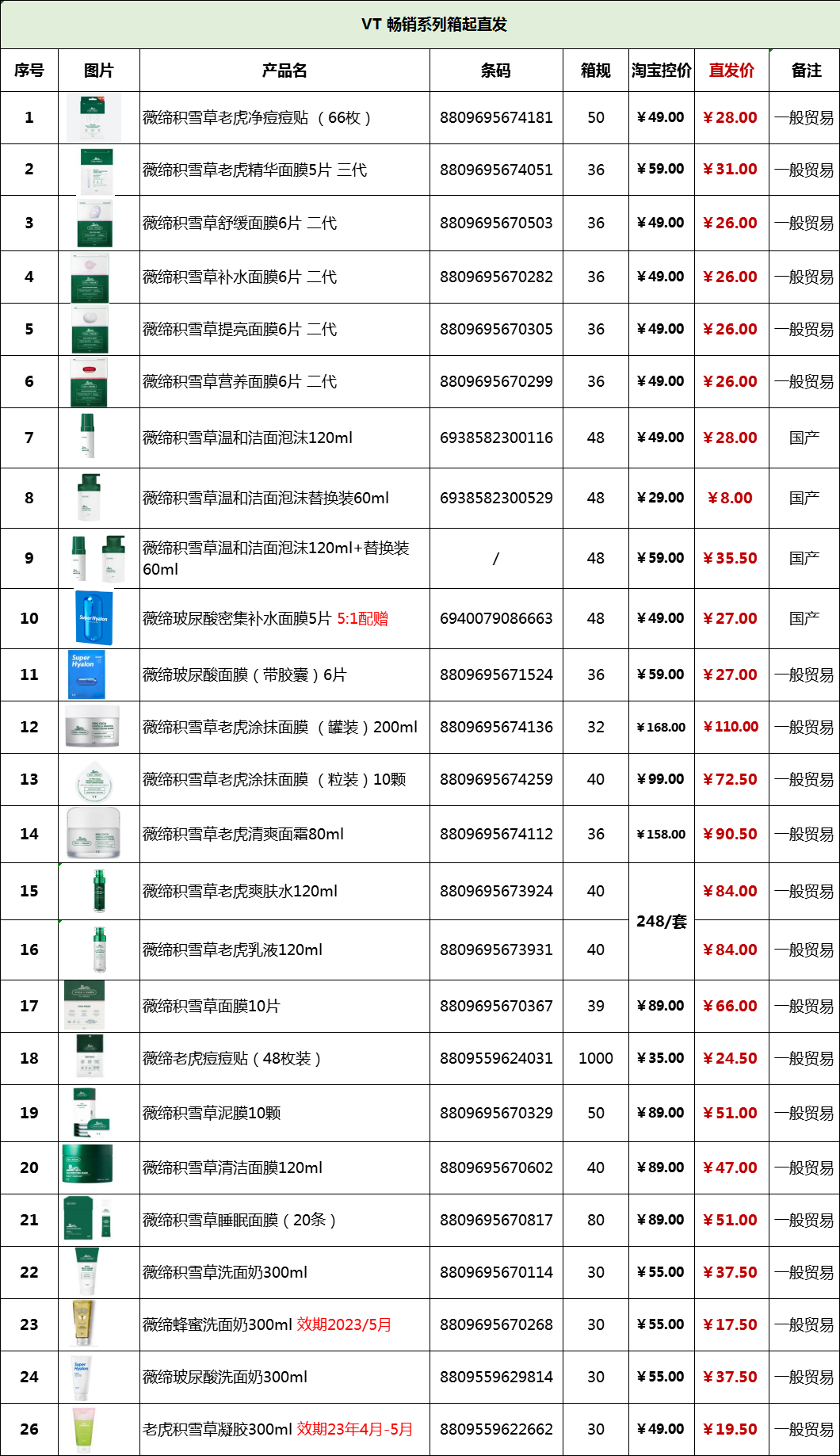Click the 条码 column header

pos(496,71)
